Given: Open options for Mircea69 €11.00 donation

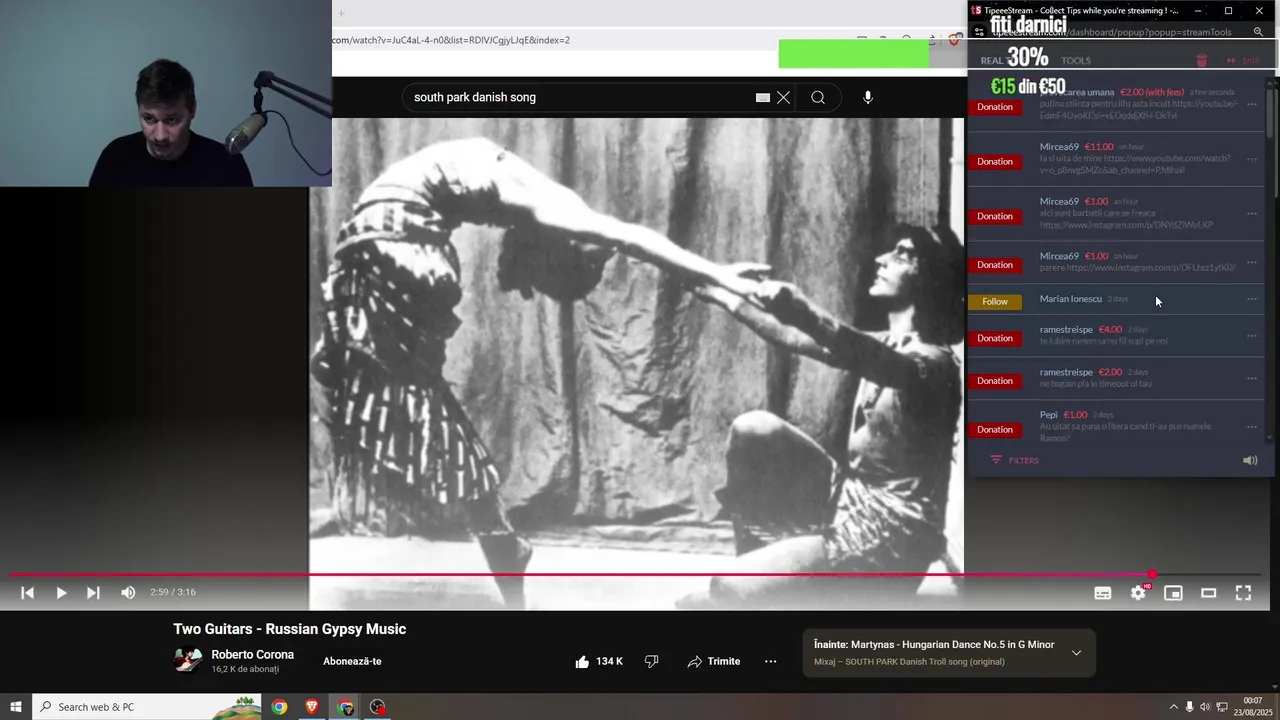Looking at the screenshot, I should click(1251, 159).
